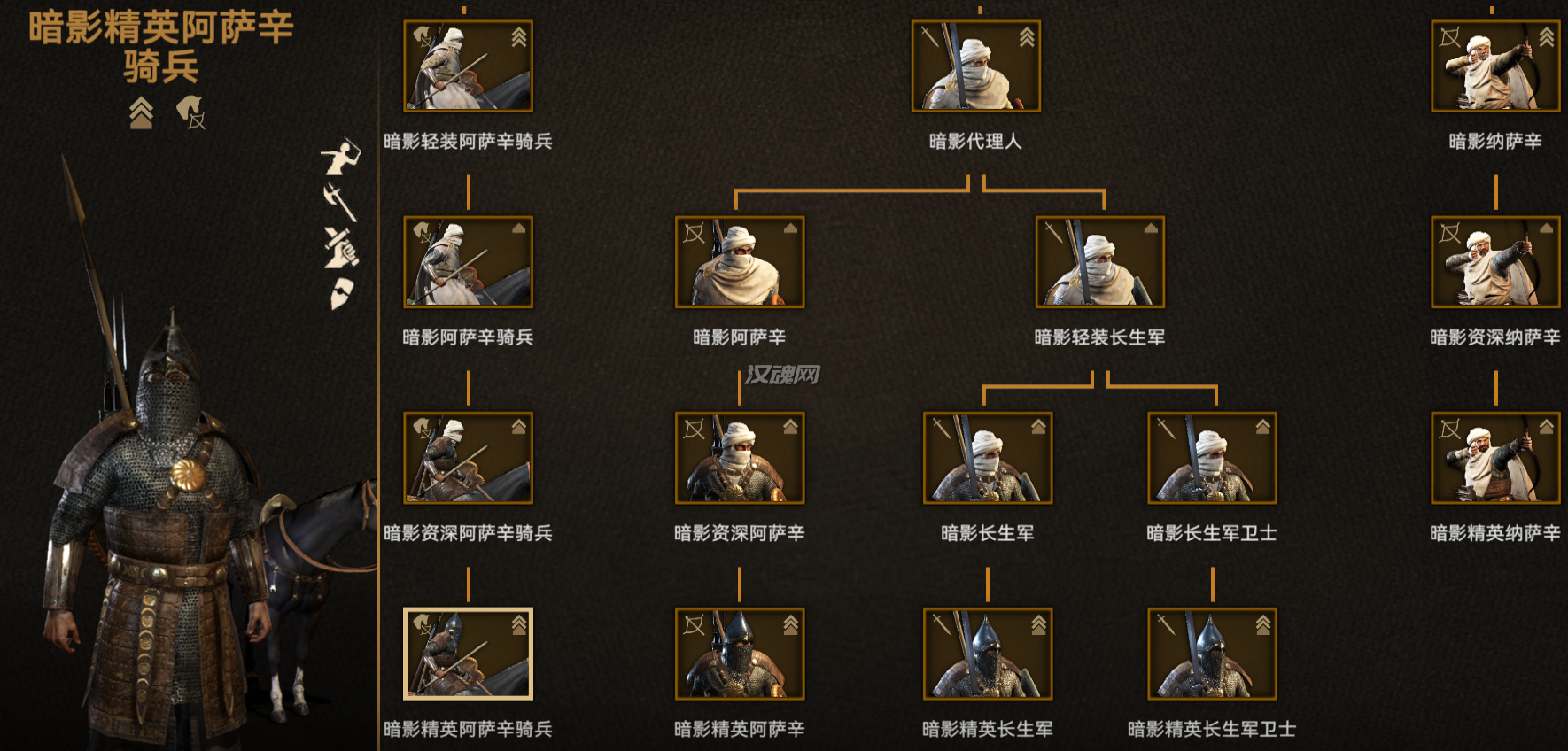Select the 暗影轻装阿萨辛骑兵 troop portrait
The image size is (1568, 751).
468,66
